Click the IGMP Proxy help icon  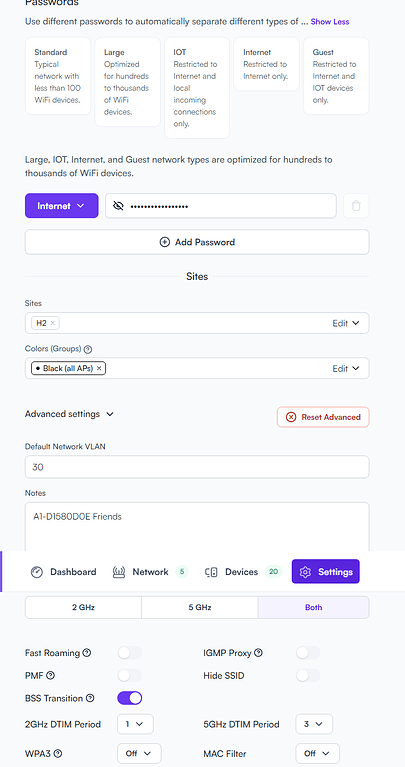pyautogui.click(x=258, y=653)
